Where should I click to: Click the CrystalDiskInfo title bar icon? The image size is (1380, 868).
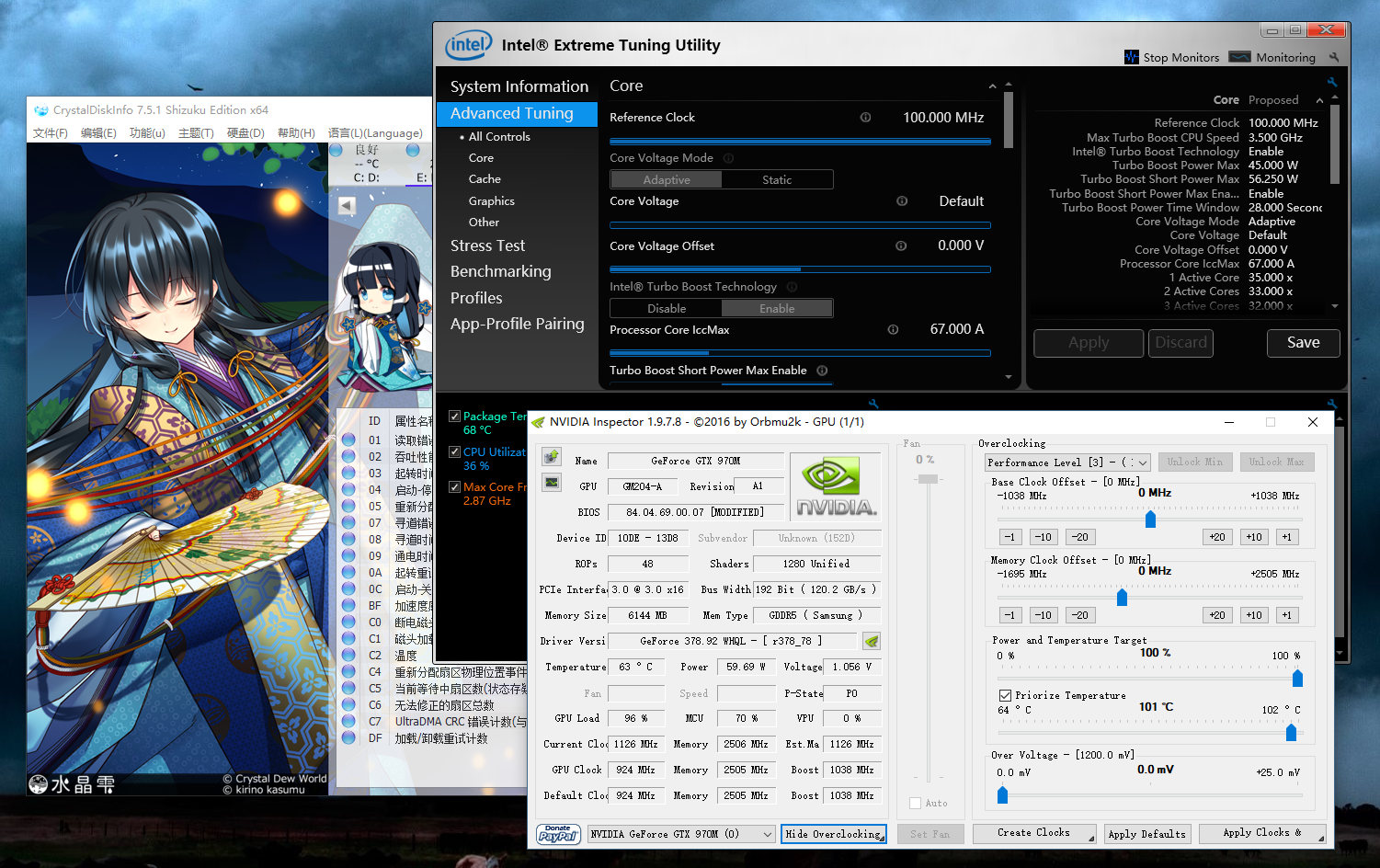(x=40, y=110)
